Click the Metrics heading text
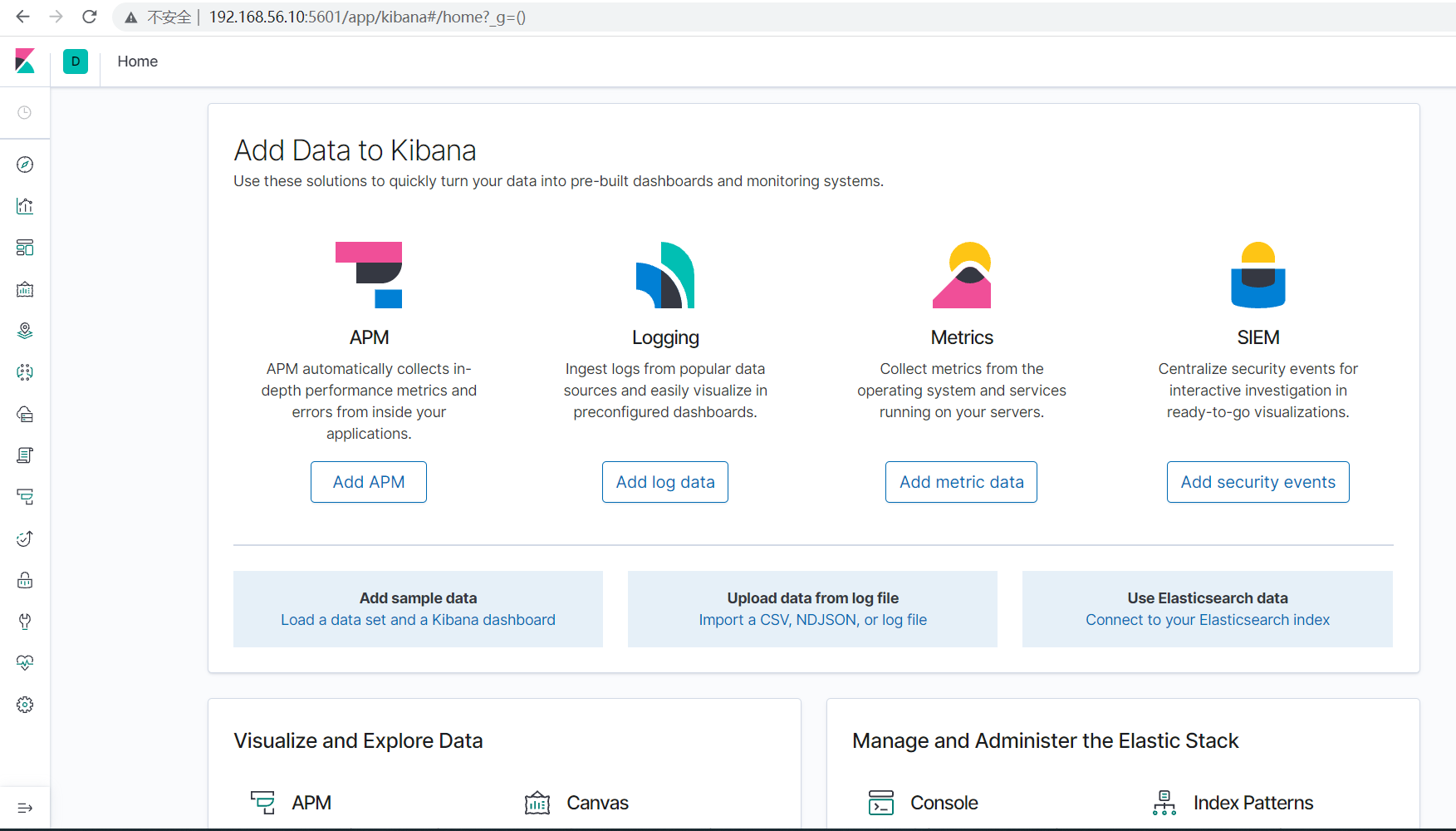Image resolution: width=1456 pixels, height=831 pixels. (x=962, y=337)
